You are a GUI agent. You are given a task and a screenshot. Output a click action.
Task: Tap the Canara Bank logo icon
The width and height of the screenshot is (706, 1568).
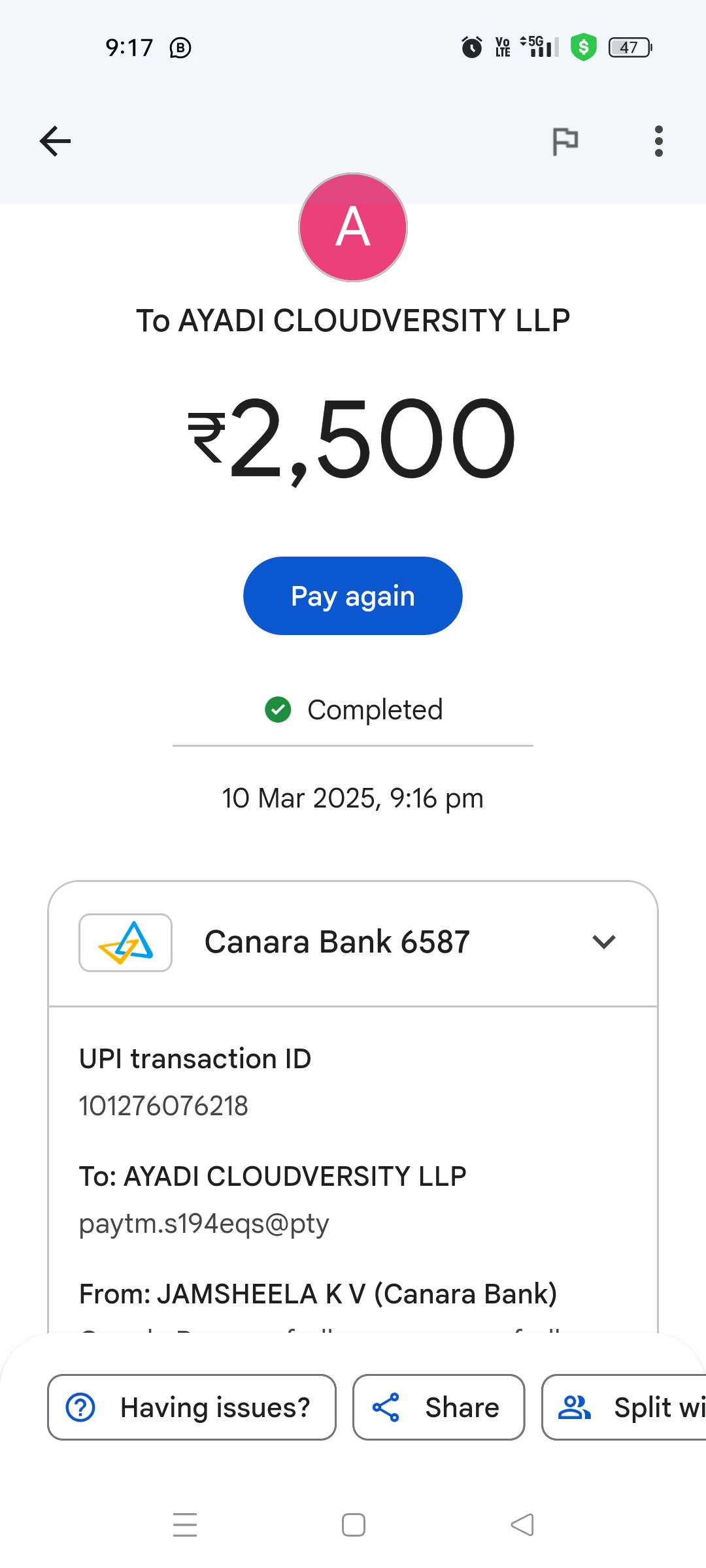[126, 942]
